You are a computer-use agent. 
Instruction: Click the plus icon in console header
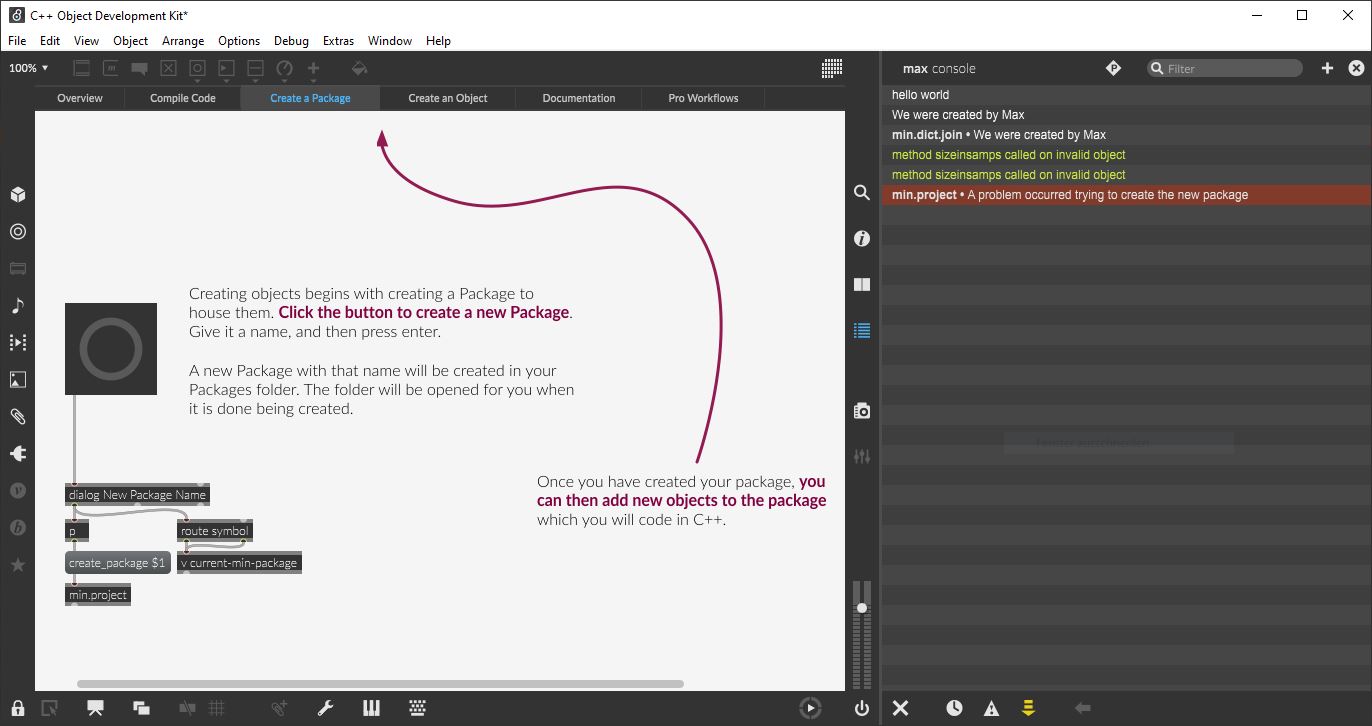click(x=1327, y=68)
